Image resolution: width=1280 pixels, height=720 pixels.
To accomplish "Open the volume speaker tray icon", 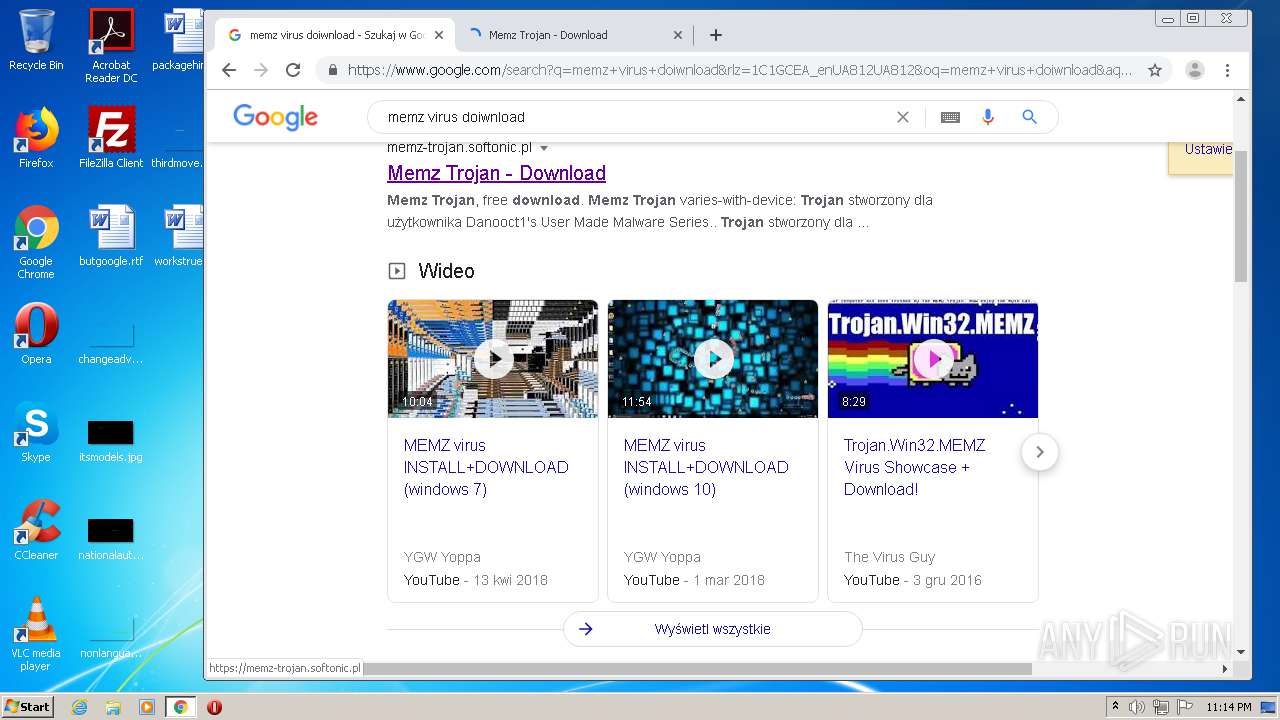I will [x=1137, y=707].
